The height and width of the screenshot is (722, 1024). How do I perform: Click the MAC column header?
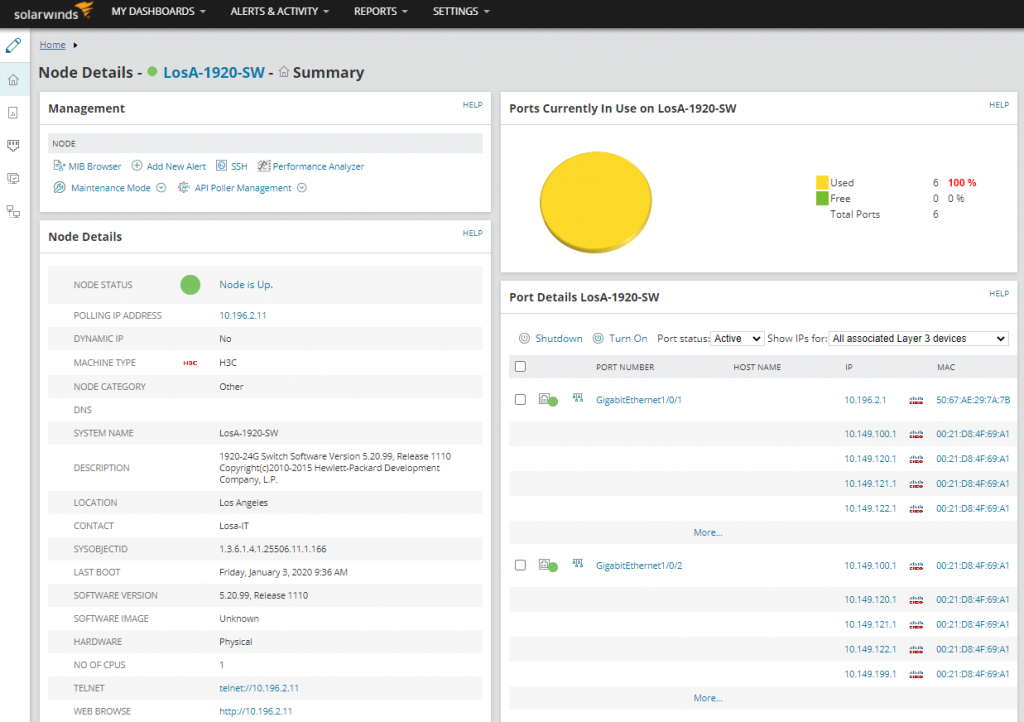pyautogui.click(x=946, y=368)
